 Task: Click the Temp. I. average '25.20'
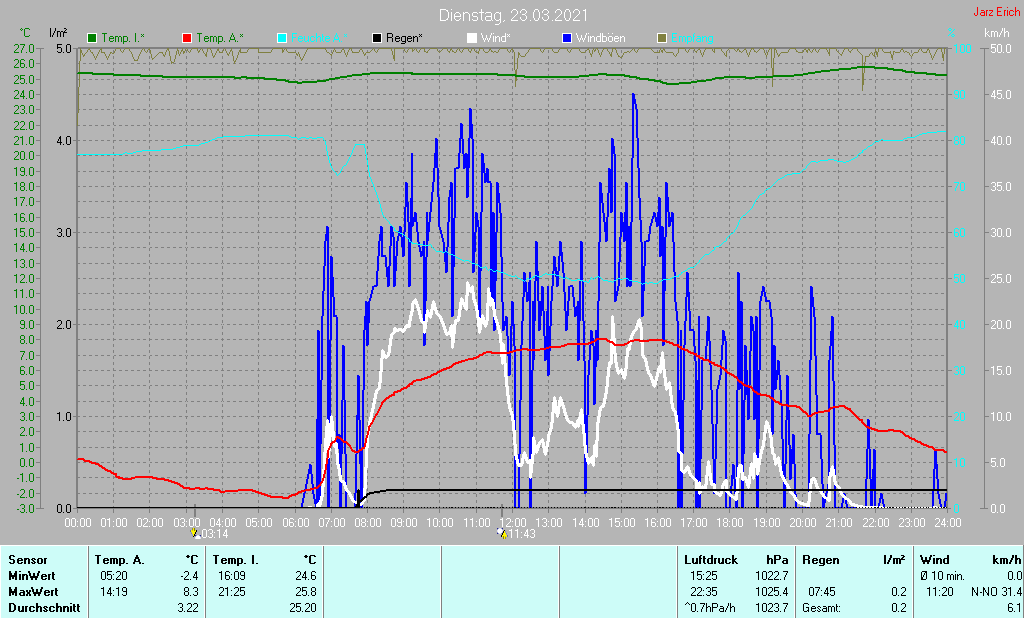click(303, 608)
